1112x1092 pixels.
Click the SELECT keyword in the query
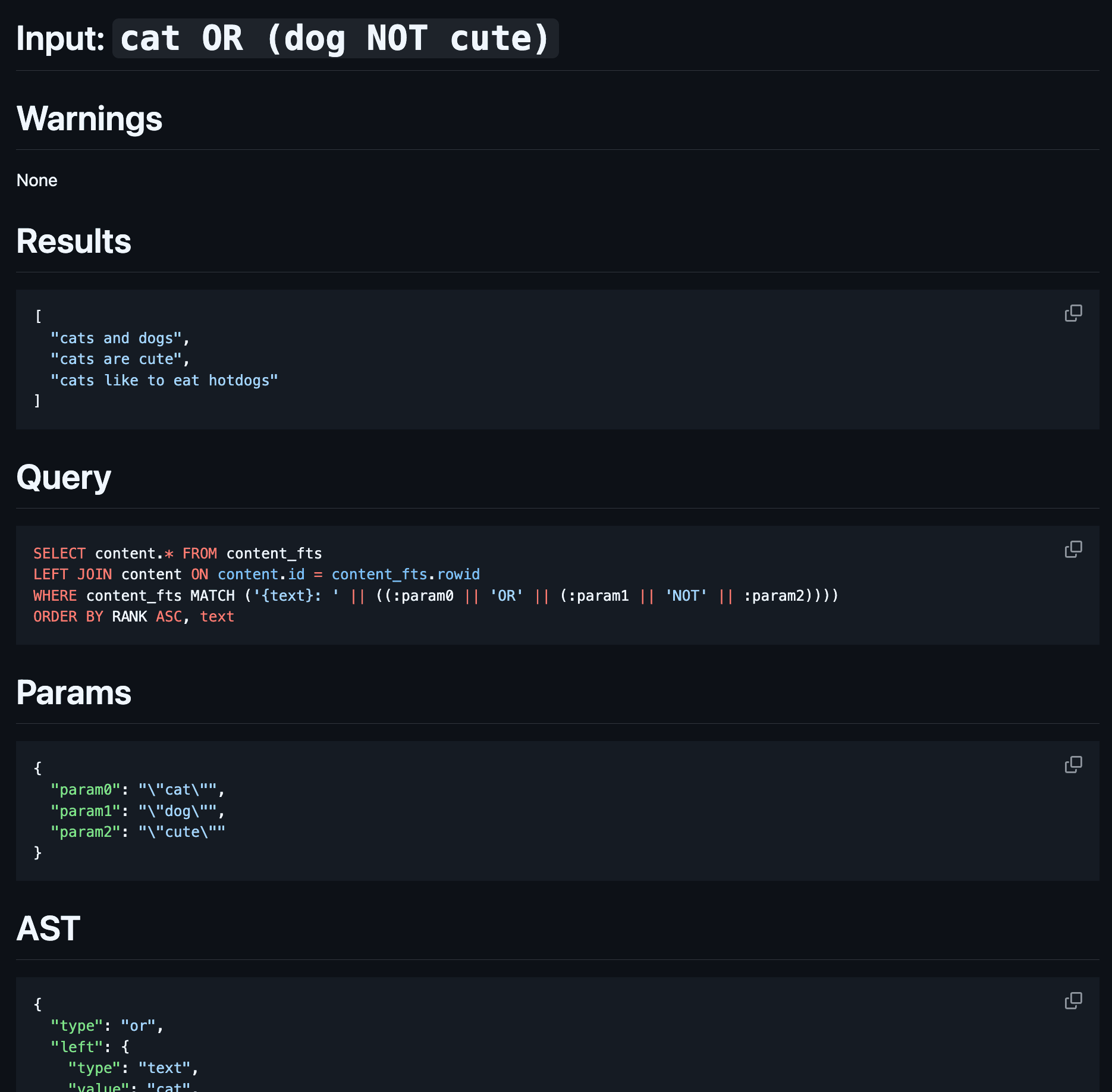(x=59, y=554)
